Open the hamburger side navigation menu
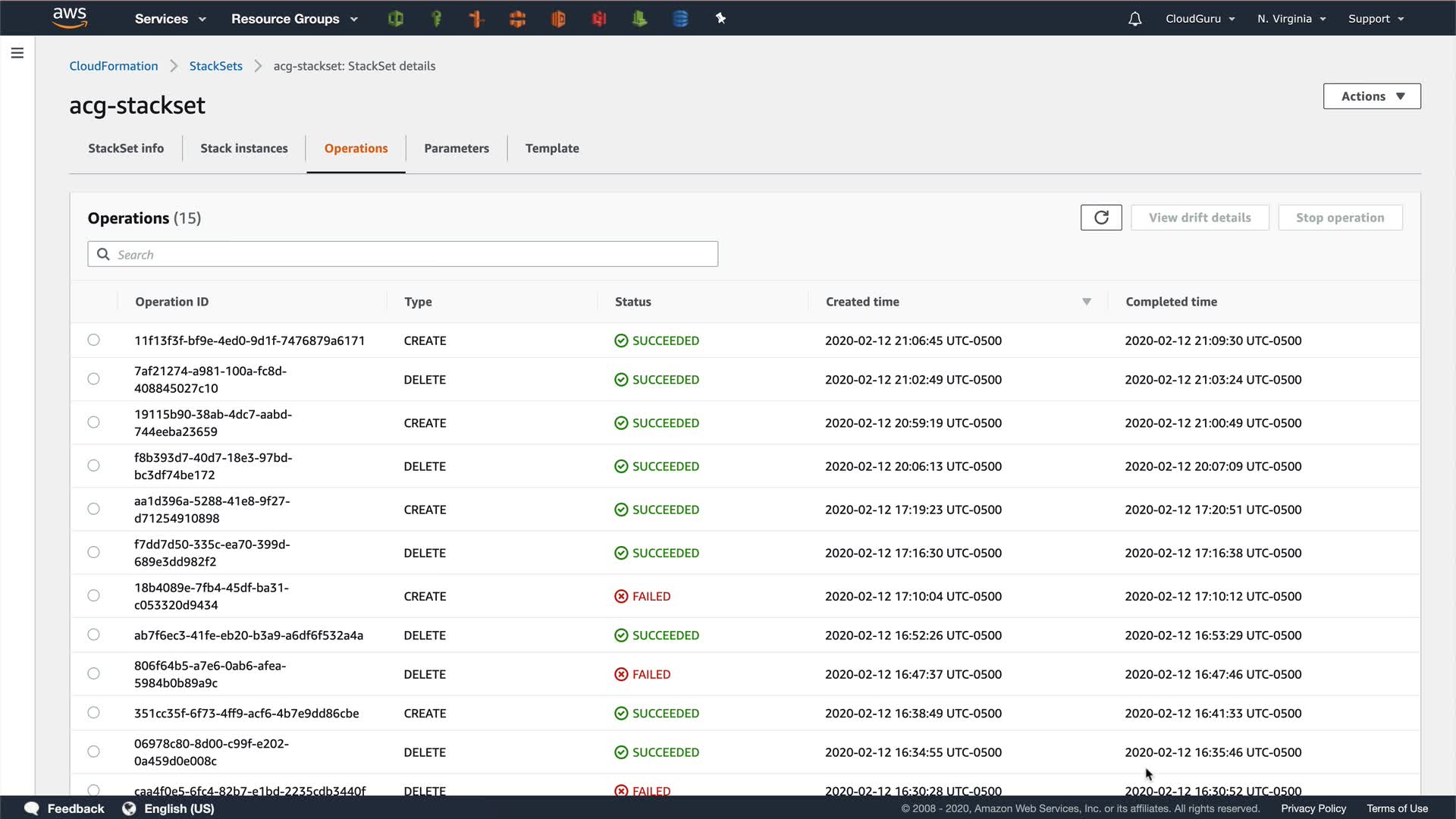The width and height of the screenshot is (1456, 819). tap(17, 53)
